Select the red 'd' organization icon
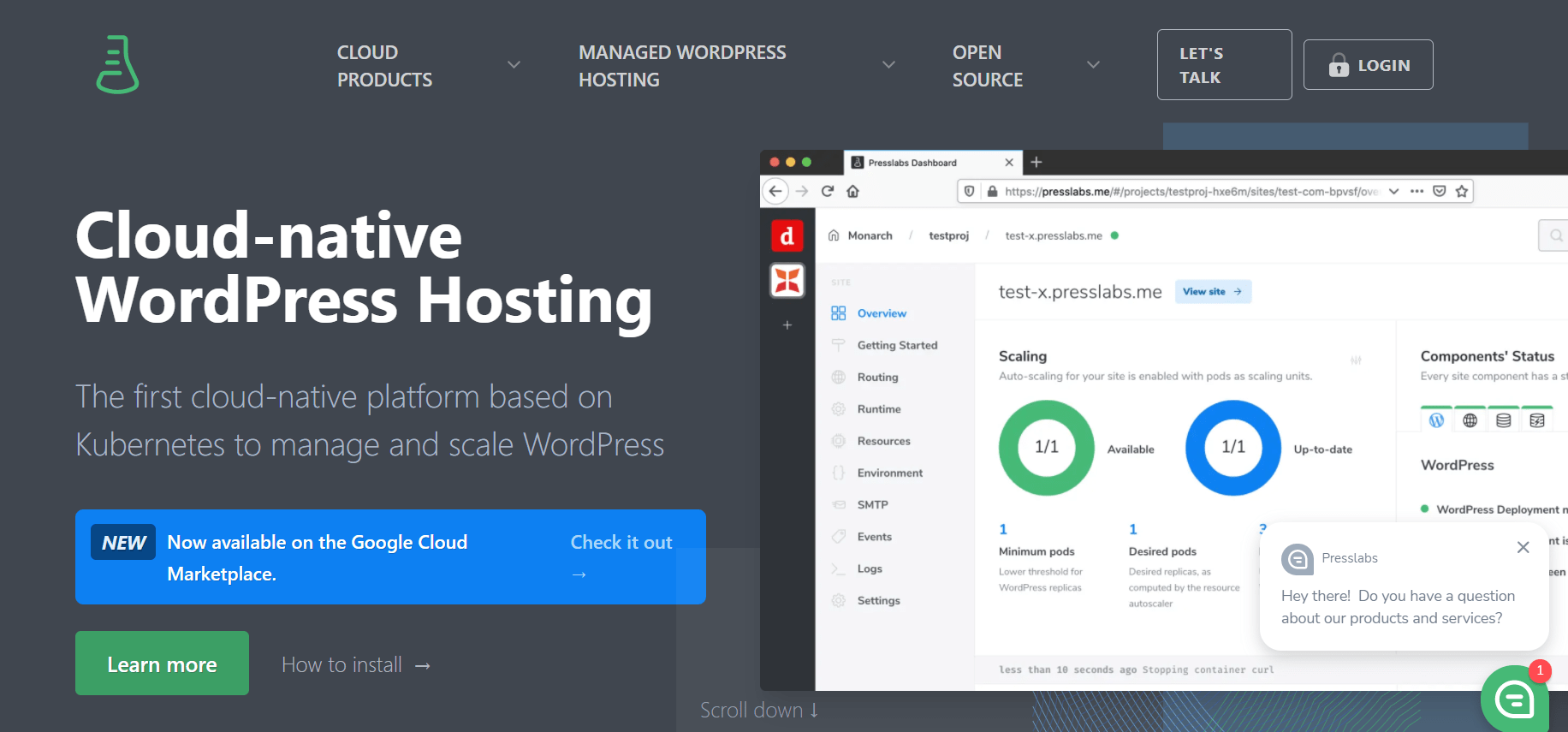The image size is (1568, 732). click(x=787, y=236)
